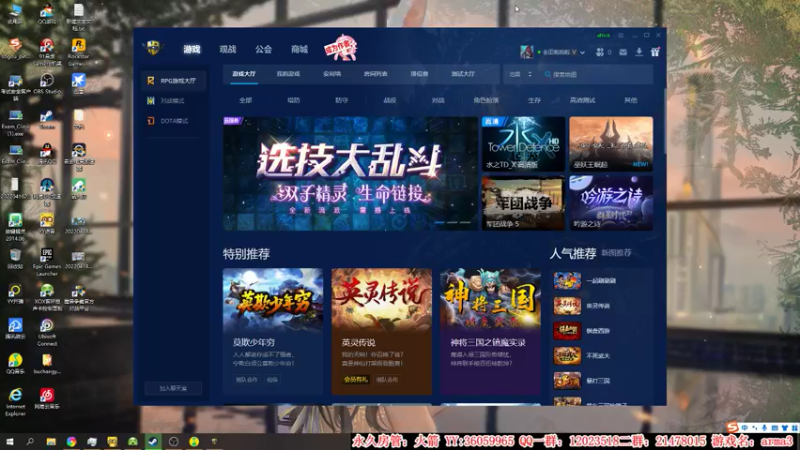The height and width of the screenshot is (450, 800).
Task: Open the 游戏 top navigation tab
Action: pos(192,49)
